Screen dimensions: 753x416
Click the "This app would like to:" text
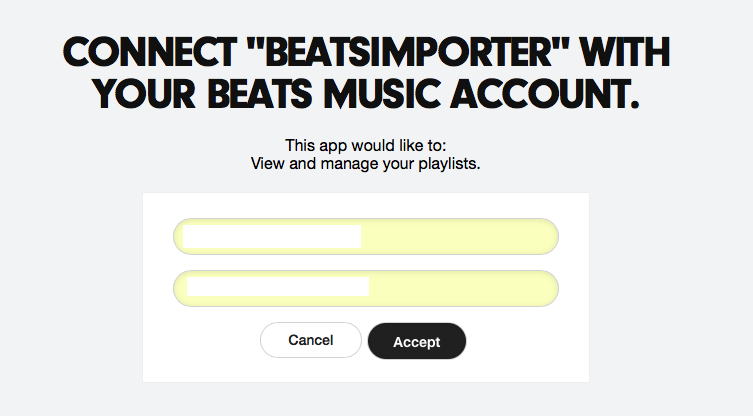coord(365,146)
